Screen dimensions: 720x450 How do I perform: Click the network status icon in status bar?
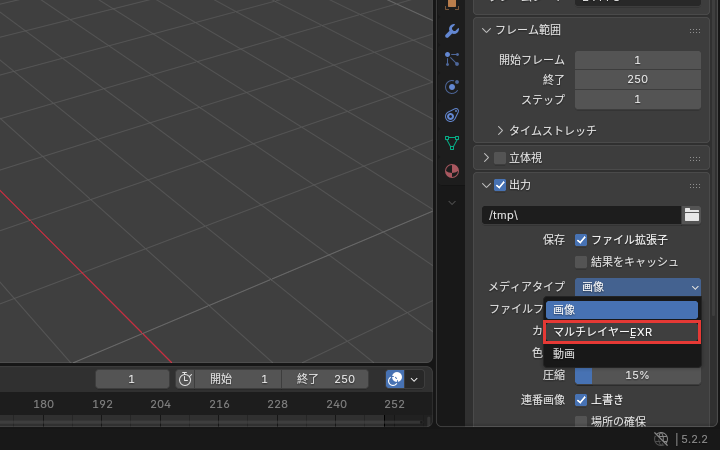pyautogui.click(x=661, y=439)
